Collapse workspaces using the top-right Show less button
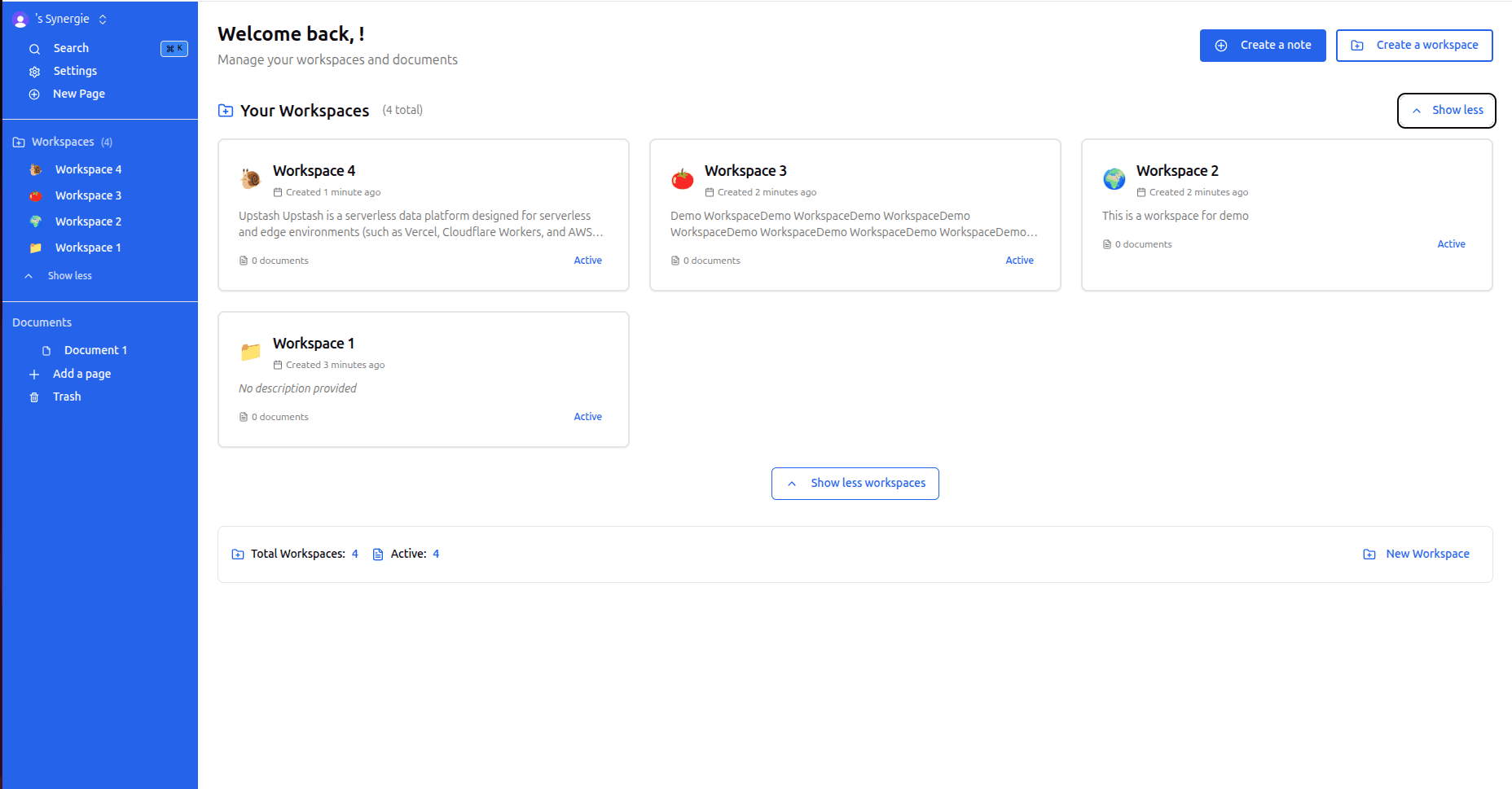This screenshot has width=1512, height=789. click(x=1446, y=111)
